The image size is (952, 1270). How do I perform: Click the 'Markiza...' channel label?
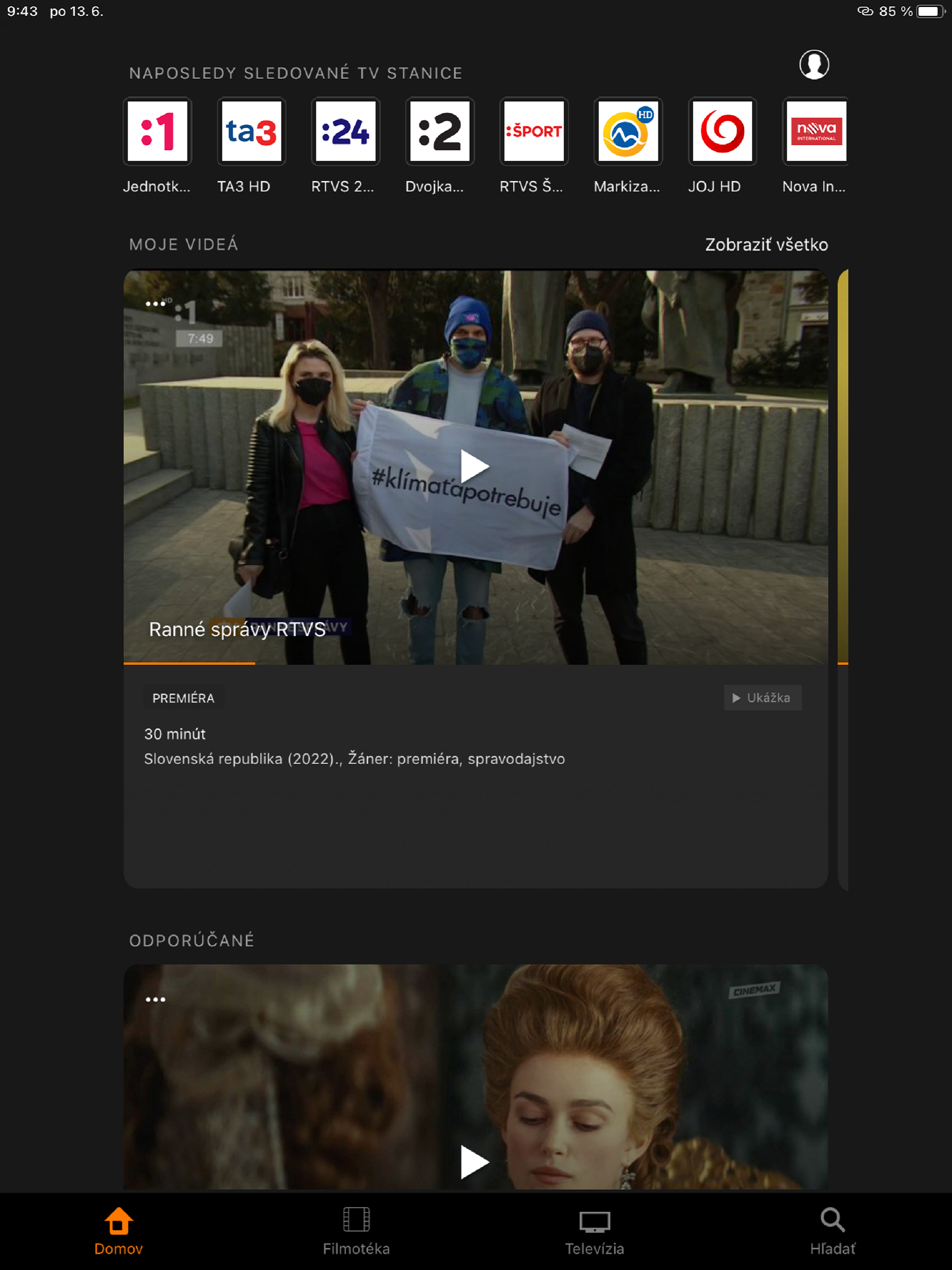click(627, 186)
